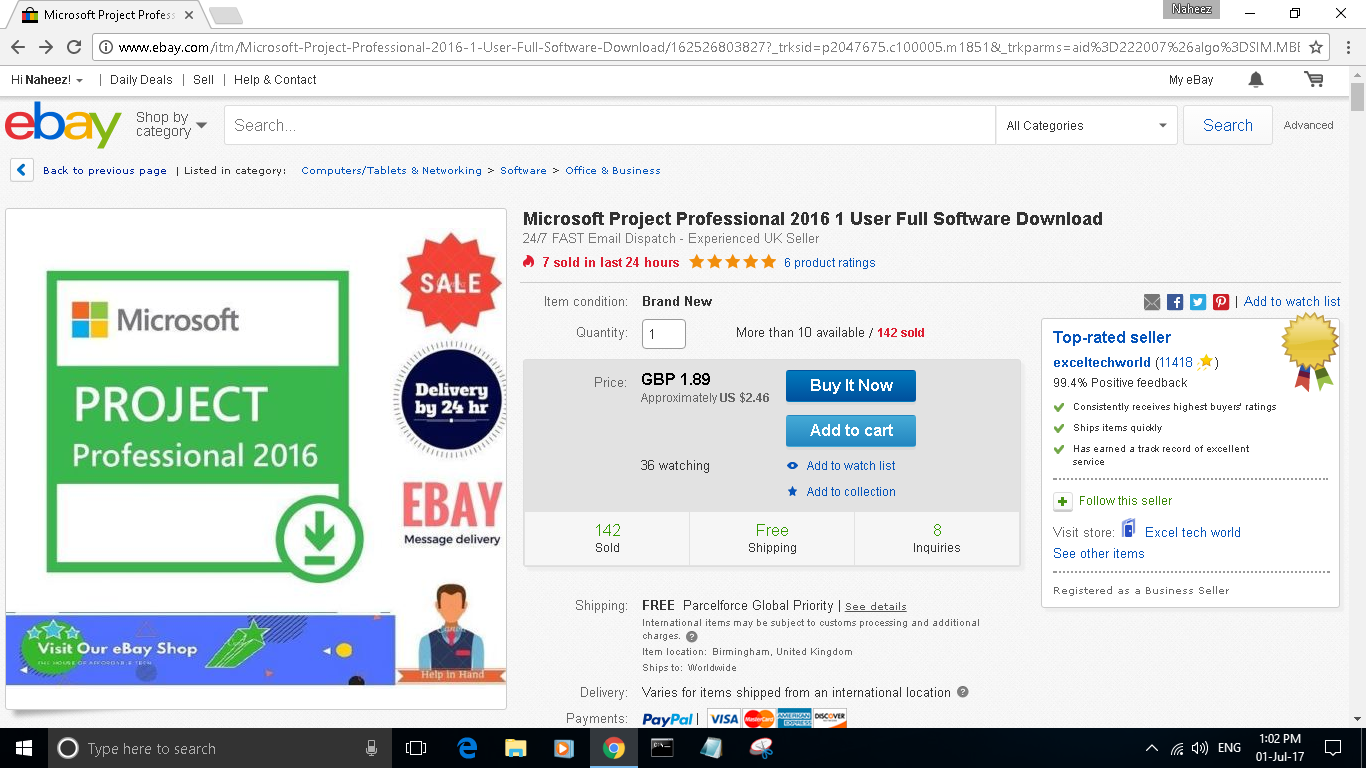The height and width of the screenshot is (768, 1366).
Task: Reload the eBay page
Action: point(74,47)
